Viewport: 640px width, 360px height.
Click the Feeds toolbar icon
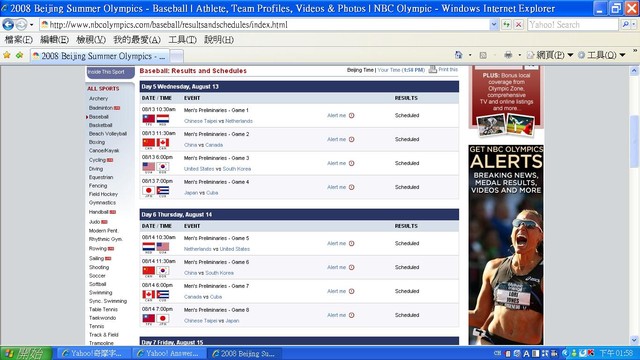pyautogui.click(x=483, y=55)
